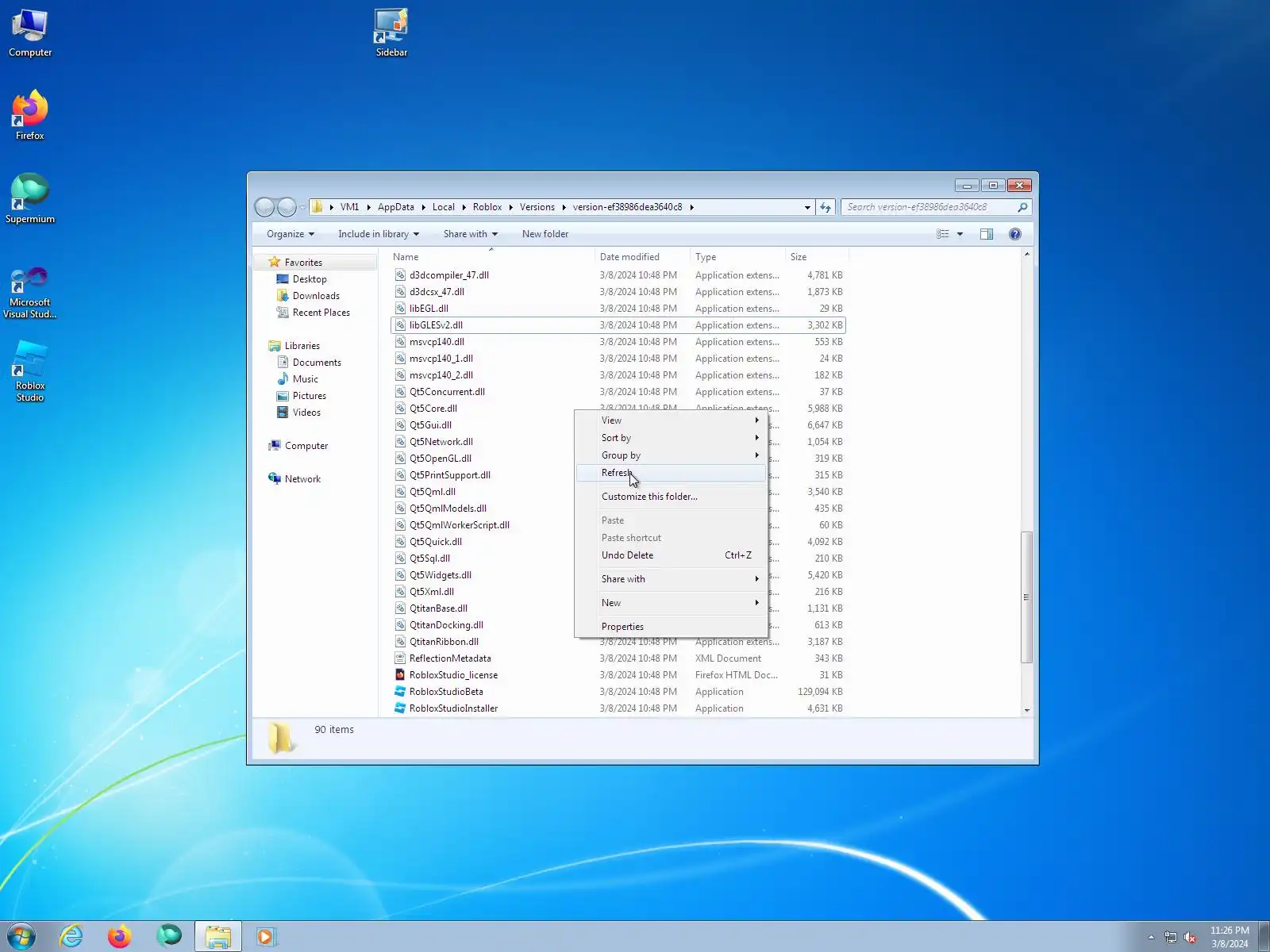Select Undo Delete in context menu
The image size is (1270, 952).
click(672, 555)
